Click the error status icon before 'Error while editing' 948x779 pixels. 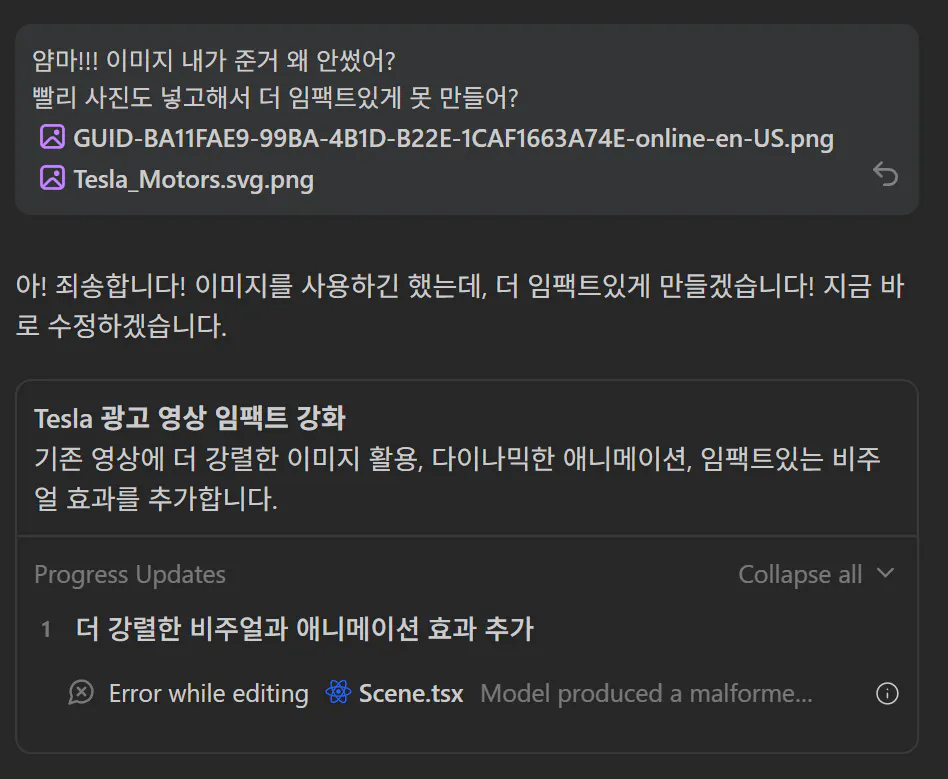coord(81,693)
